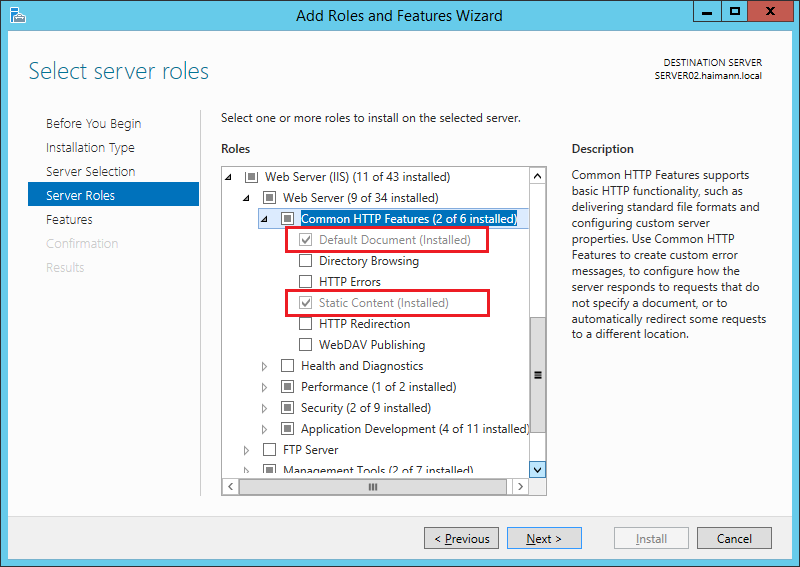This screenshot has width=800, height=567.
Task: Select the Security (2 of 9 installed) row
Action: coord(366,408)
